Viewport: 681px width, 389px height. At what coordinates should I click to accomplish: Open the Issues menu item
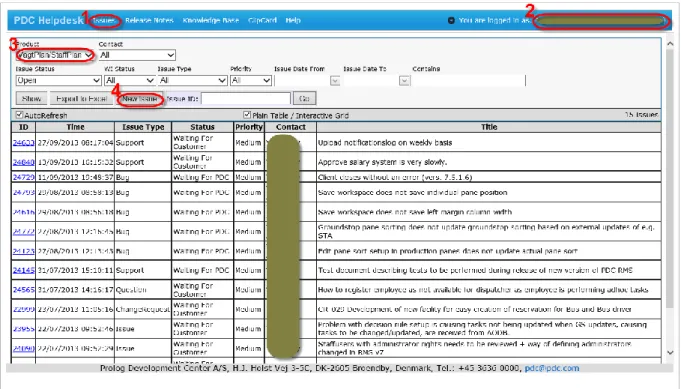tap(104, 20)
